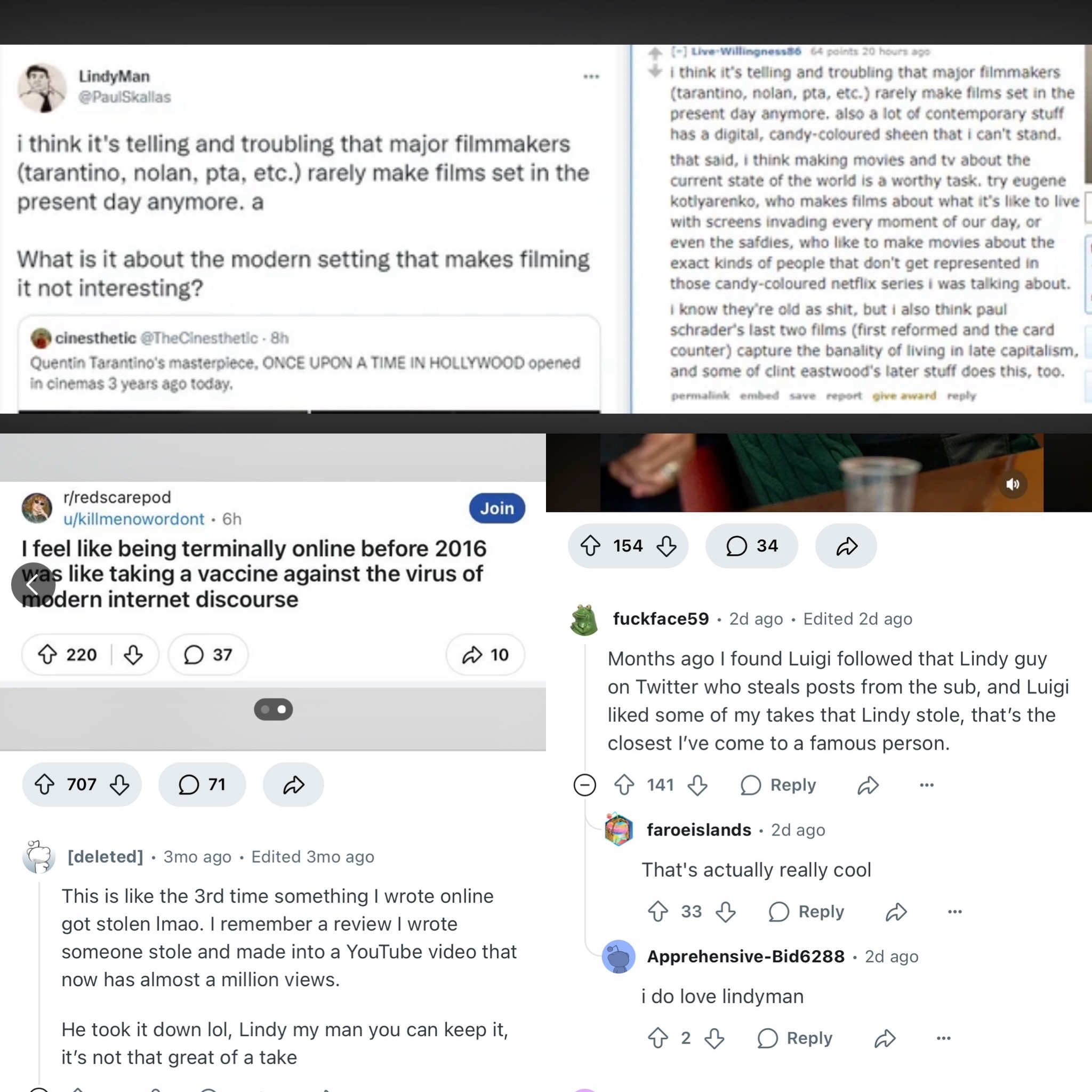Image resolution: width=1092 pixels, height=1092 pixels.
Task: Downvote the post with 707 votes
Action: pos(119,784)
